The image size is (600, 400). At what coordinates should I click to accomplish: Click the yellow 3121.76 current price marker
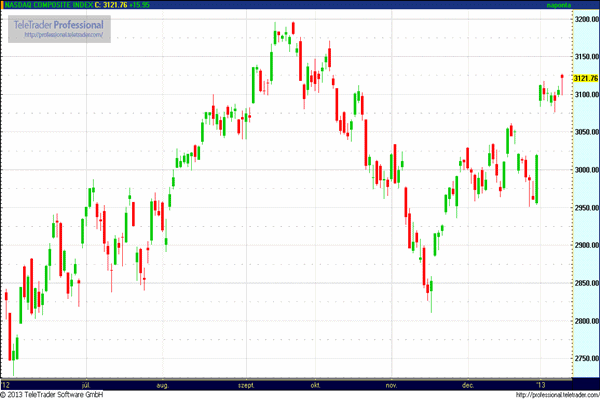click(585, 78)
